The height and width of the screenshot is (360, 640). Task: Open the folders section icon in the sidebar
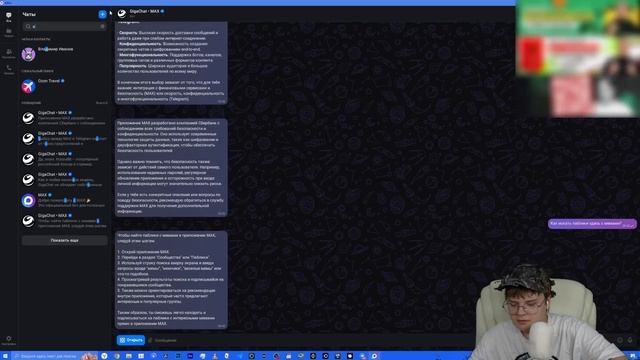click(x=9, y=33)
